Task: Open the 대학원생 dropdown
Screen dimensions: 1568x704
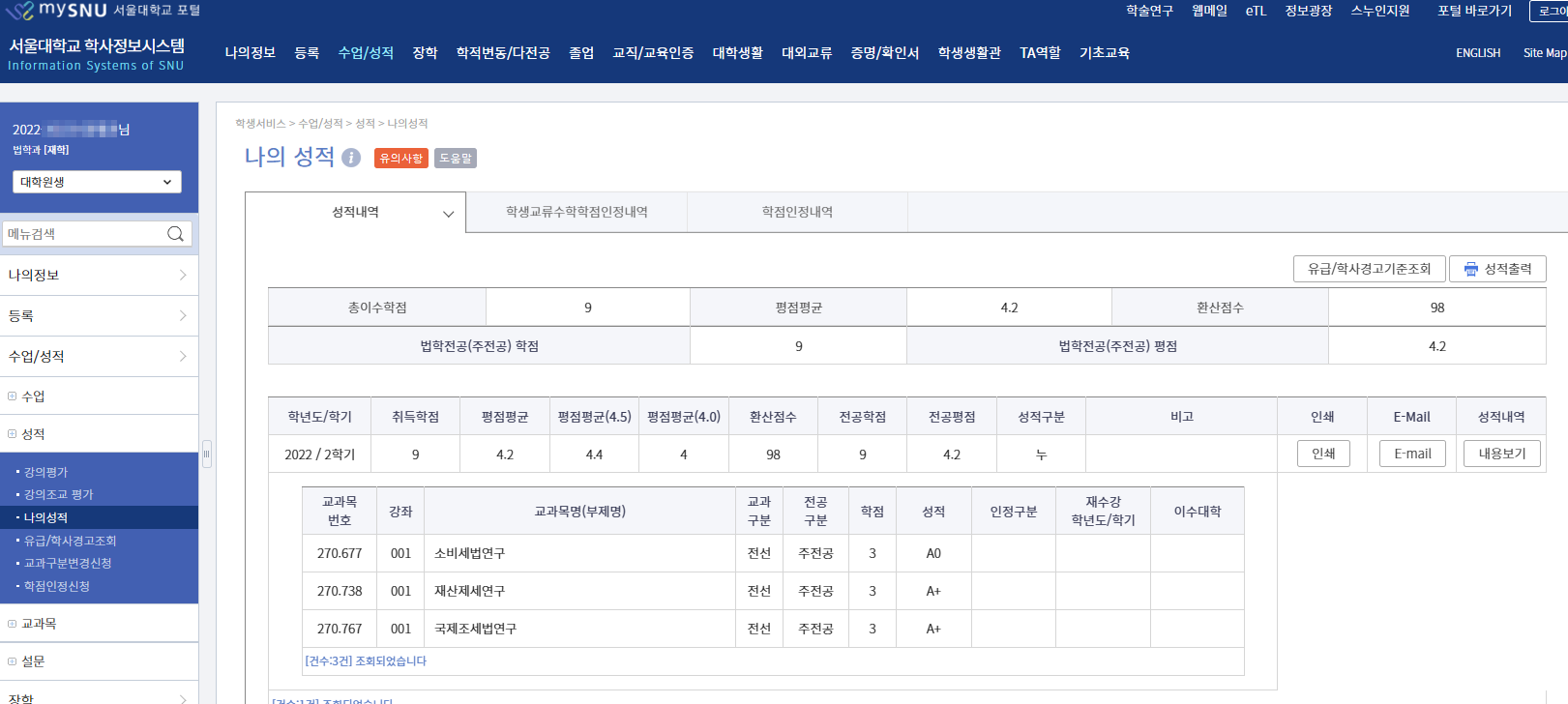Action: pos(97,182)
